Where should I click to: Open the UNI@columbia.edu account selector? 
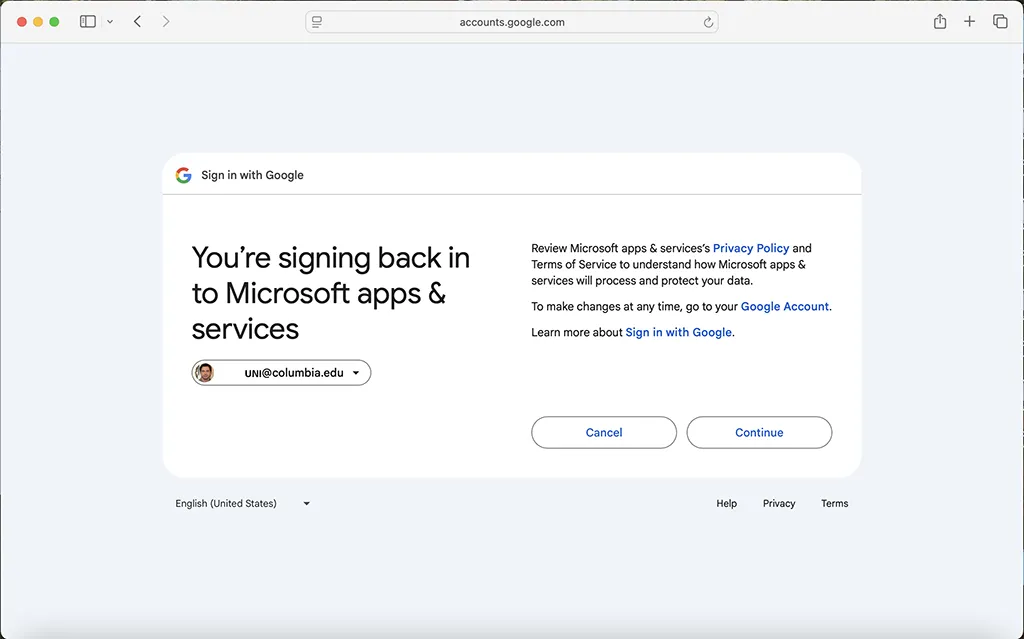(281, 372)
